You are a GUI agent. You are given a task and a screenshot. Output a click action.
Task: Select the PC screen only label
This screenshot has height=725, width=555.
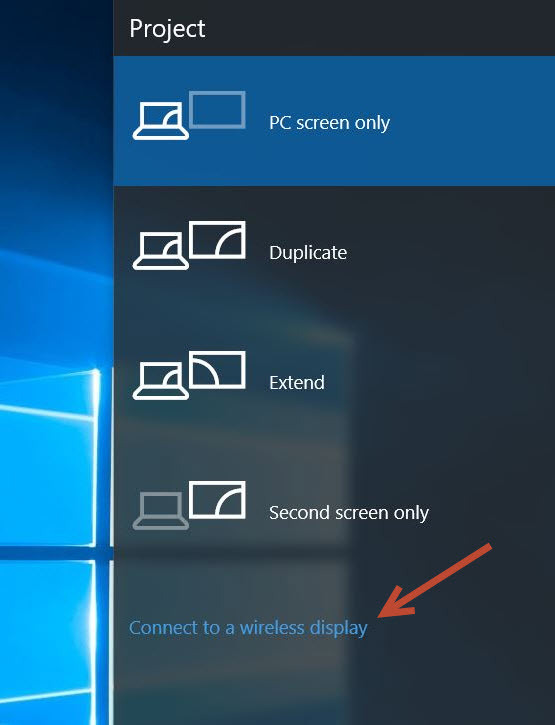pos(329,123)
